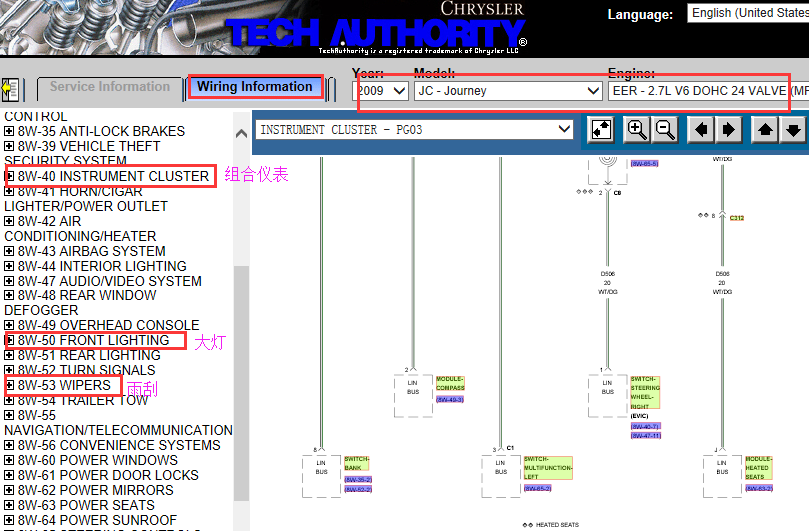
Task: Expand the 8W-53 WIPERS node
Action: [9, 385]
